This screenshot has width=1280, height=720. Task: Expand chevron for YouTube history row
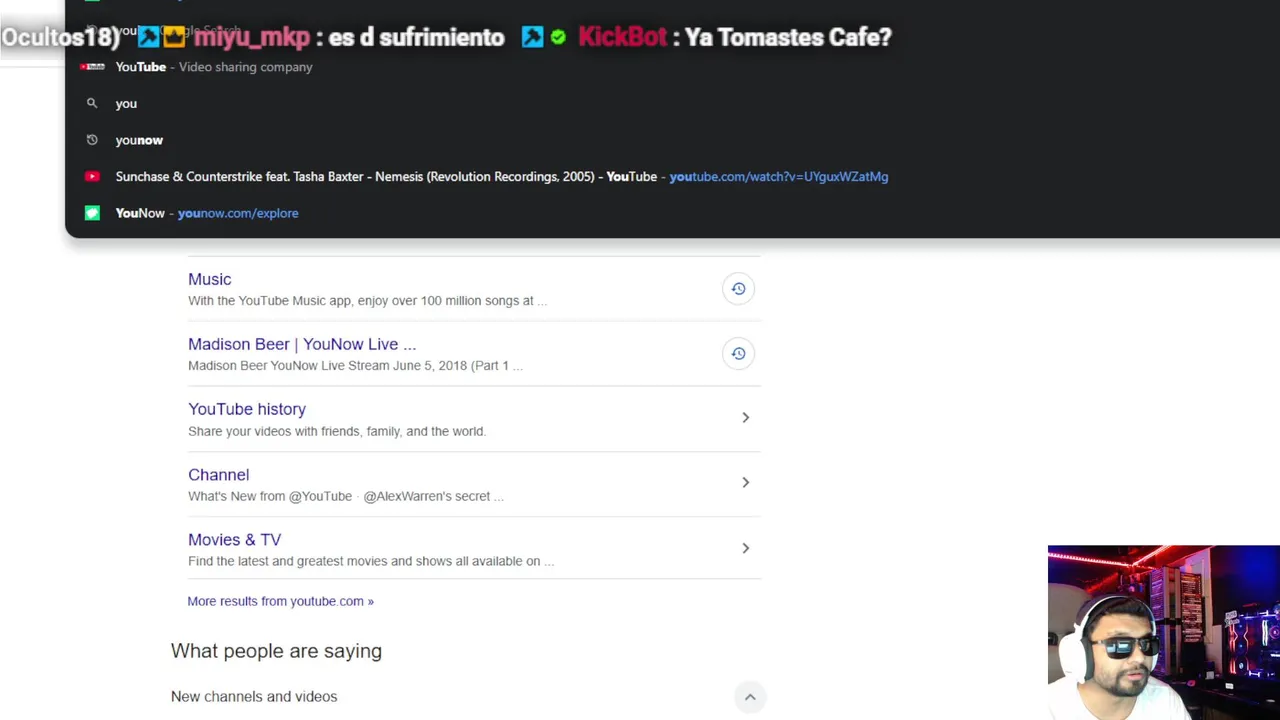745,417
